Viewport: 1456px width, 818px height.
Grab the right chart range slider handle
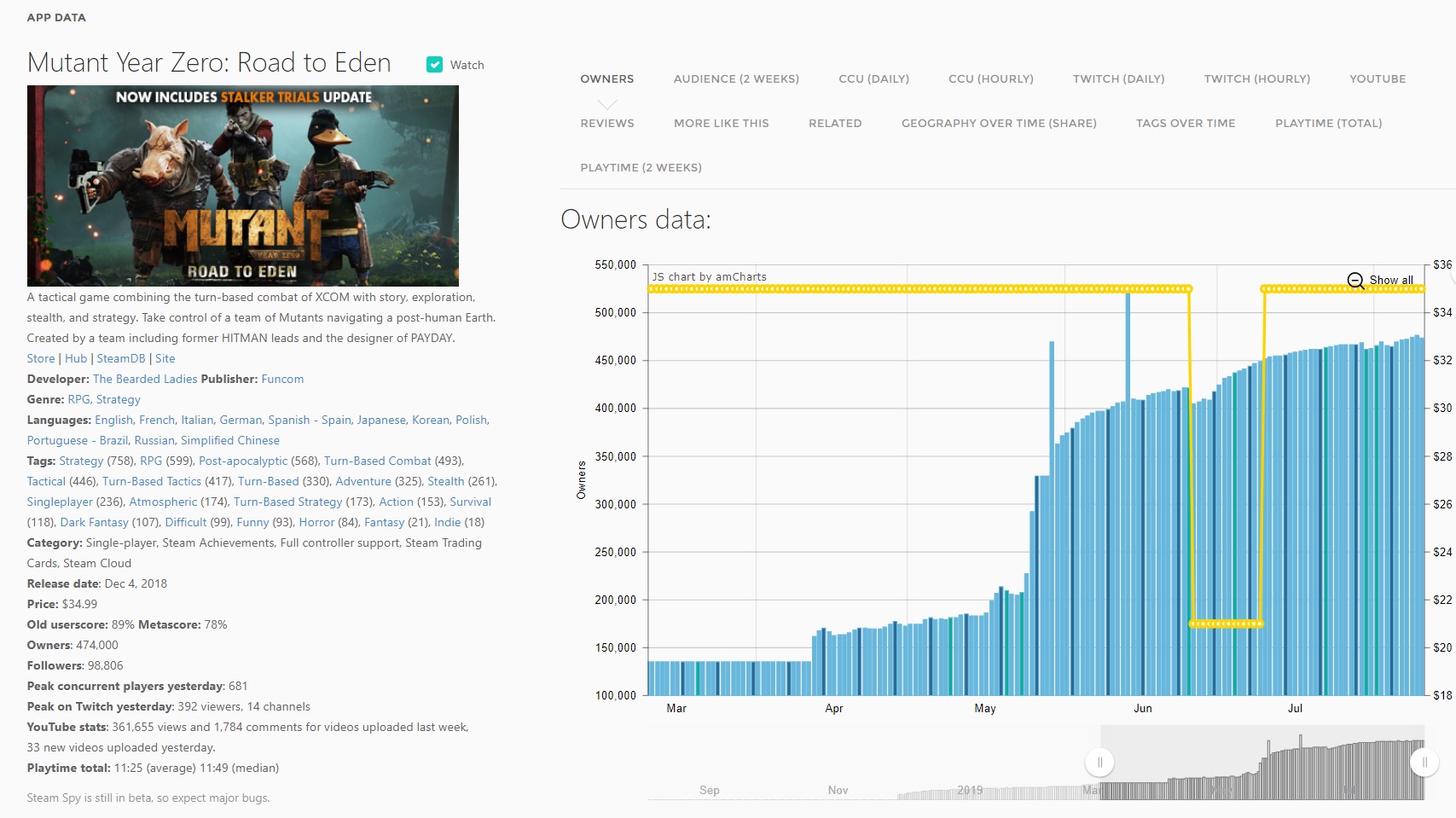click(x=1424, y=762)
